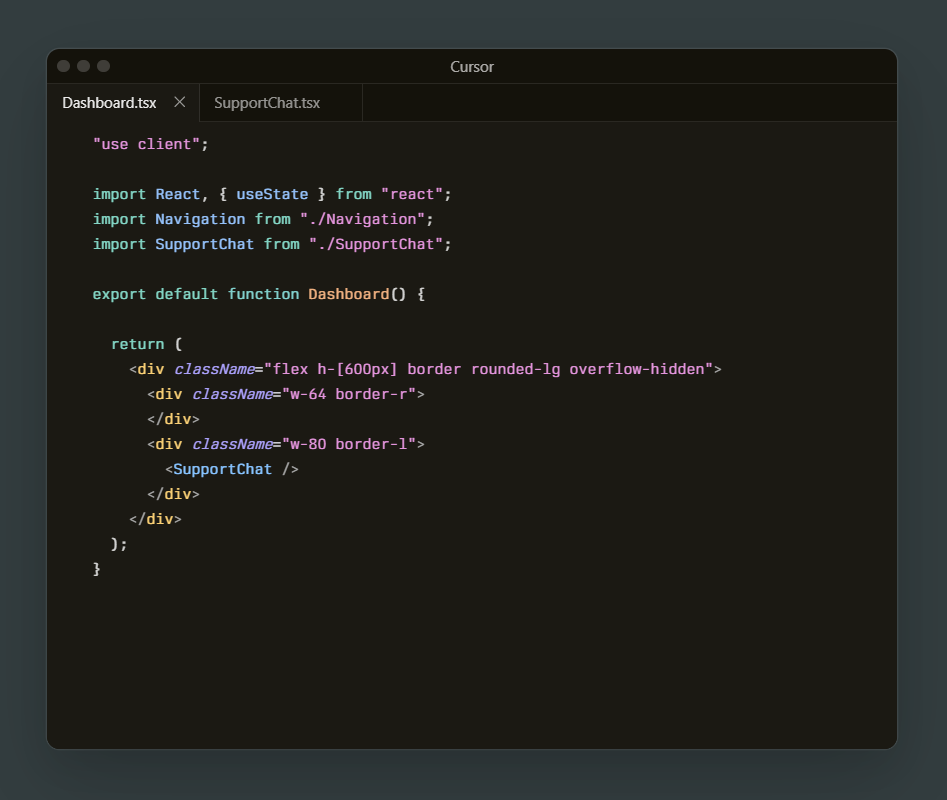The width and height of the screenshot is (947, 800).
Task: Click useState in the React import
Action: point(272,194)
